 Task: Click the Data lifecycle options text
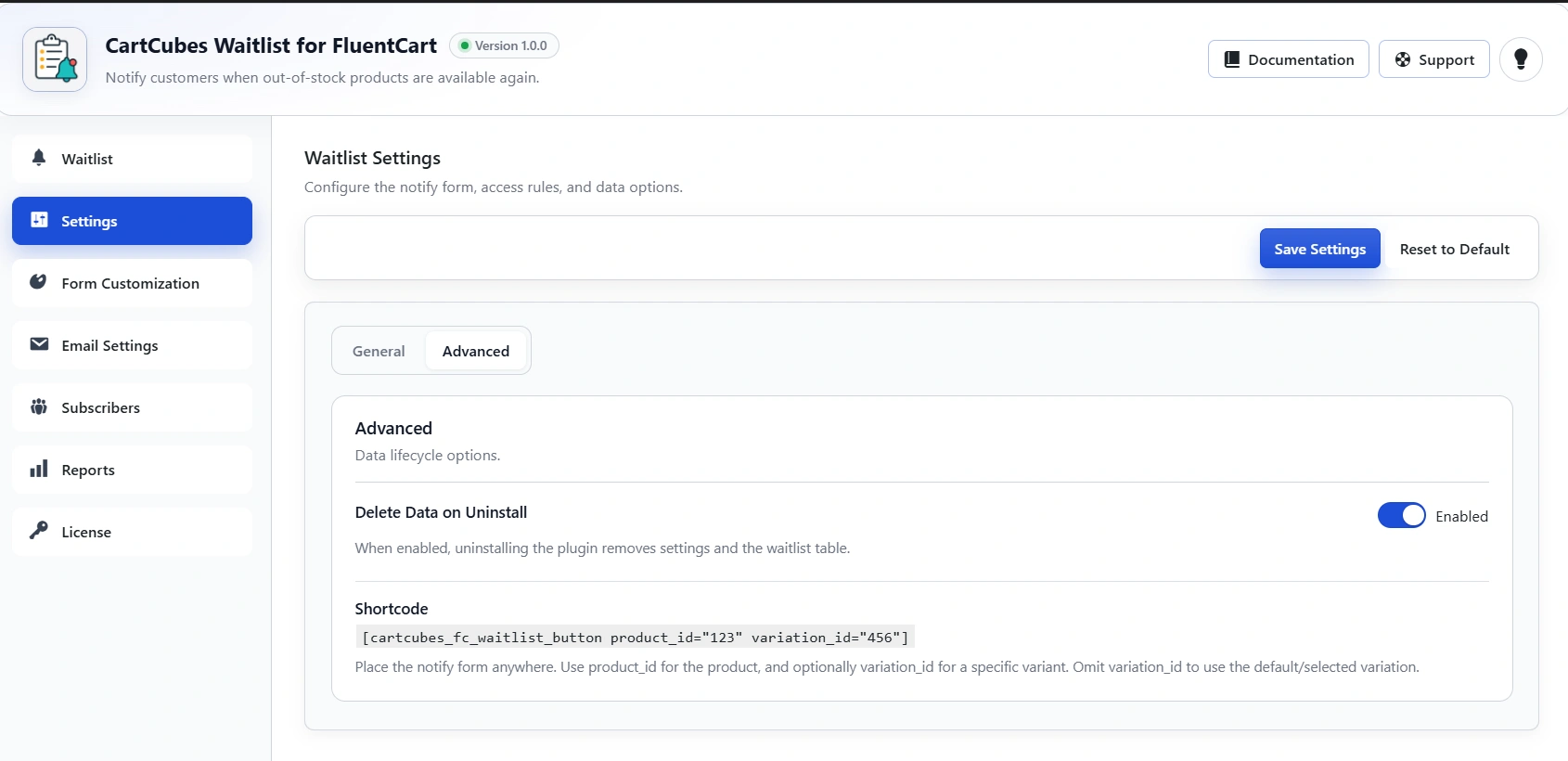(428, 455)
